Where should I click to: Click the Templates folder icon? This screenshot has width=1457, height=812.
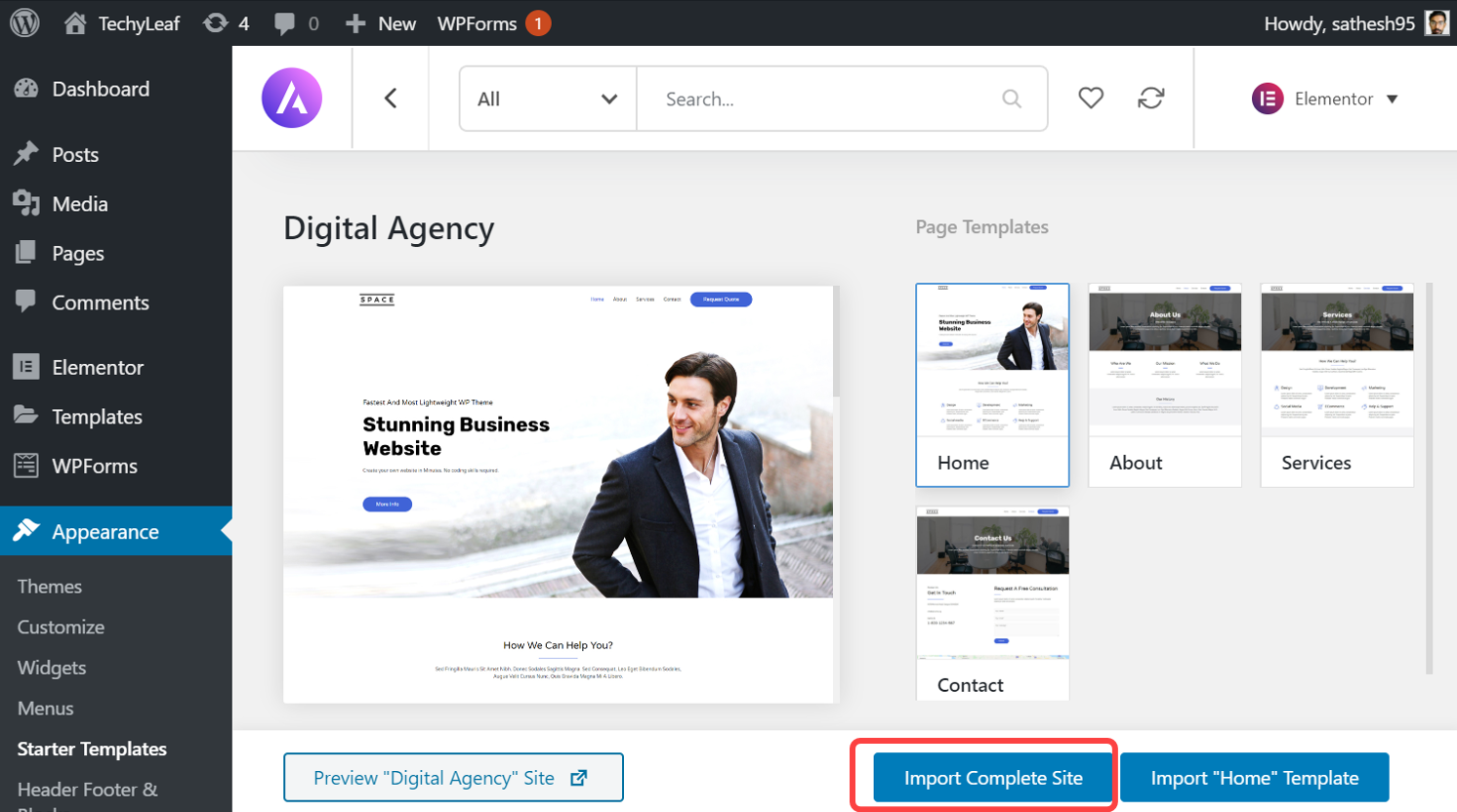pos(26,415)
